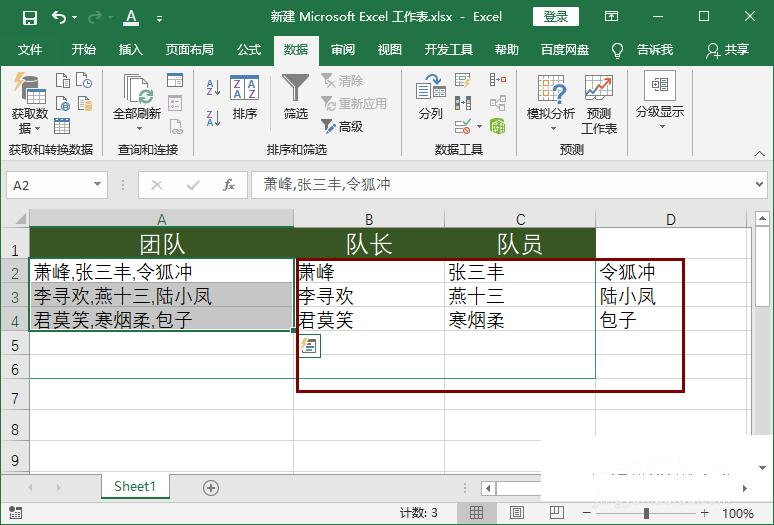
Task: Open the Name Box dropdown arrow
Action: click(x=98, y=185)
